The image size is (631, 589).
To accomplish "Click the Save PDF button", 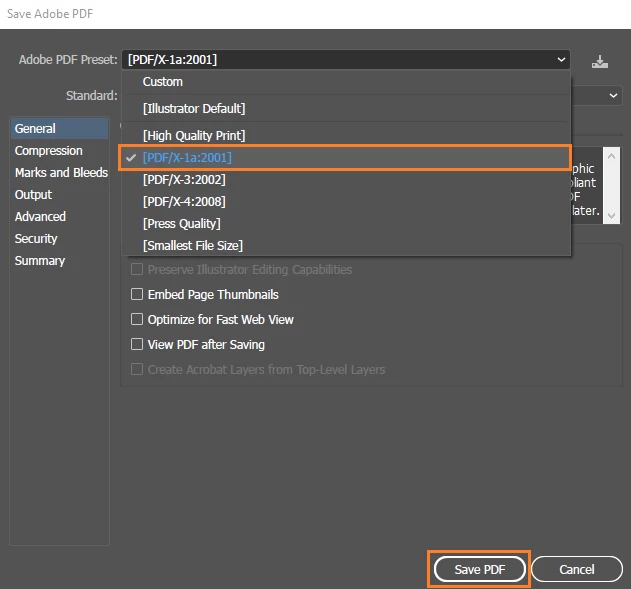I will tap(479, 569).
